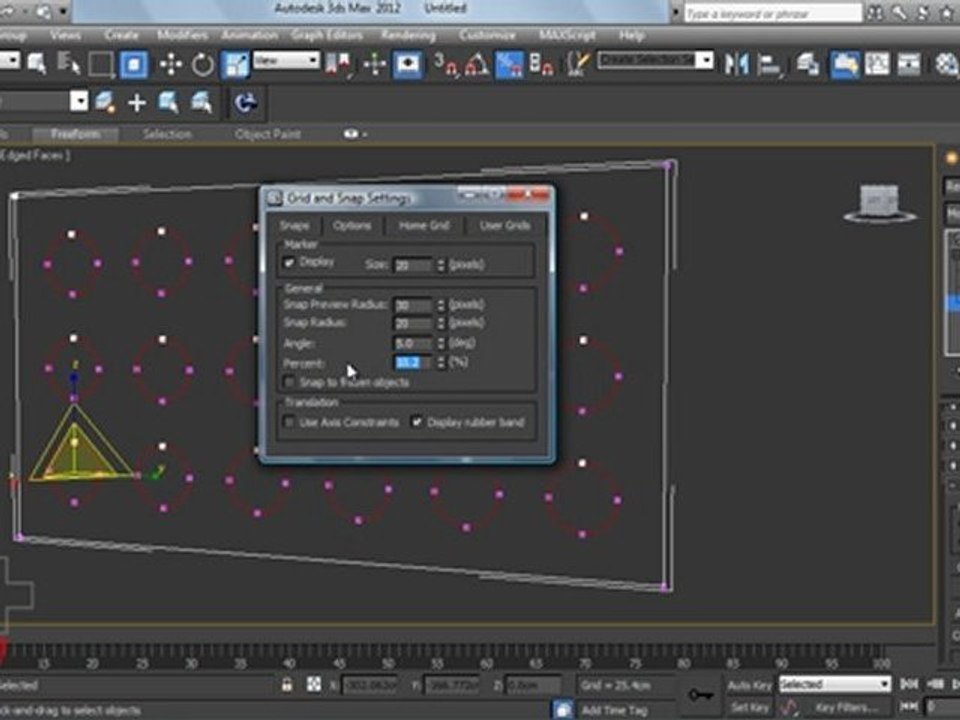
Task: Choose the Rectangular Selection Region tool
Action: tap(101, 64)
